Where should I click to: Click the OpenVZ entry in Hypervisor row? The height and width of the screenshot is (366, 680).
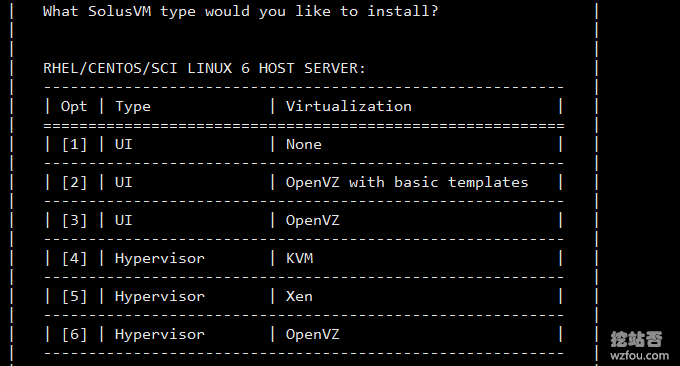tap(313, 334)
